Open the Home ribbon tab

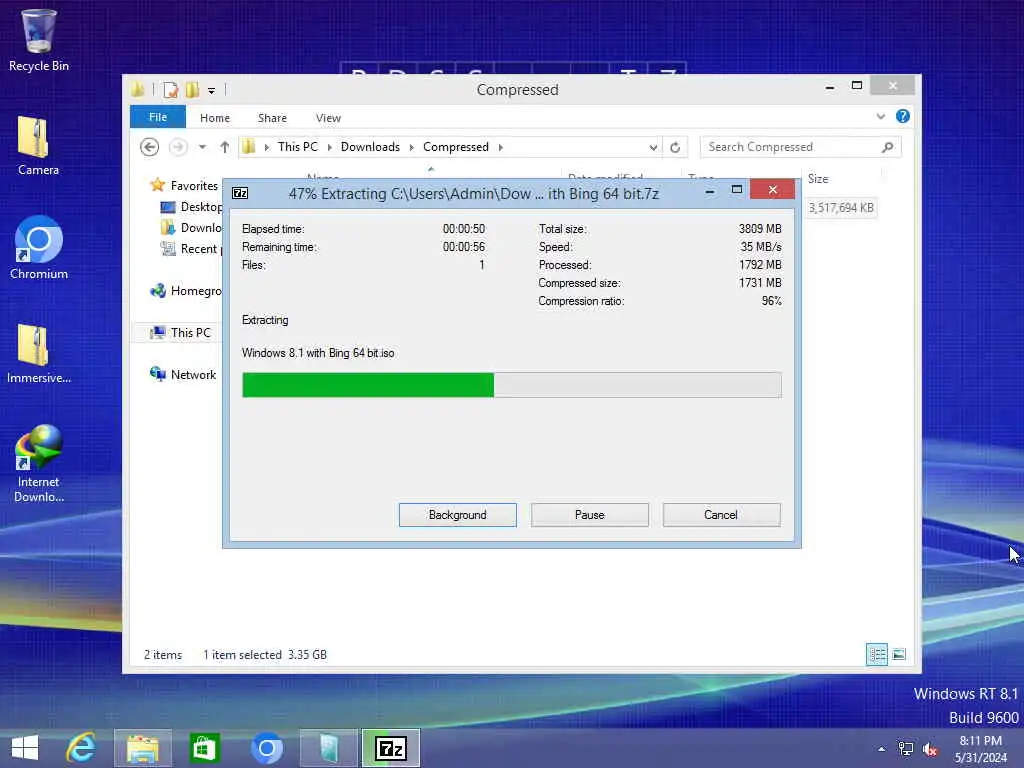(x=215, y=118)
